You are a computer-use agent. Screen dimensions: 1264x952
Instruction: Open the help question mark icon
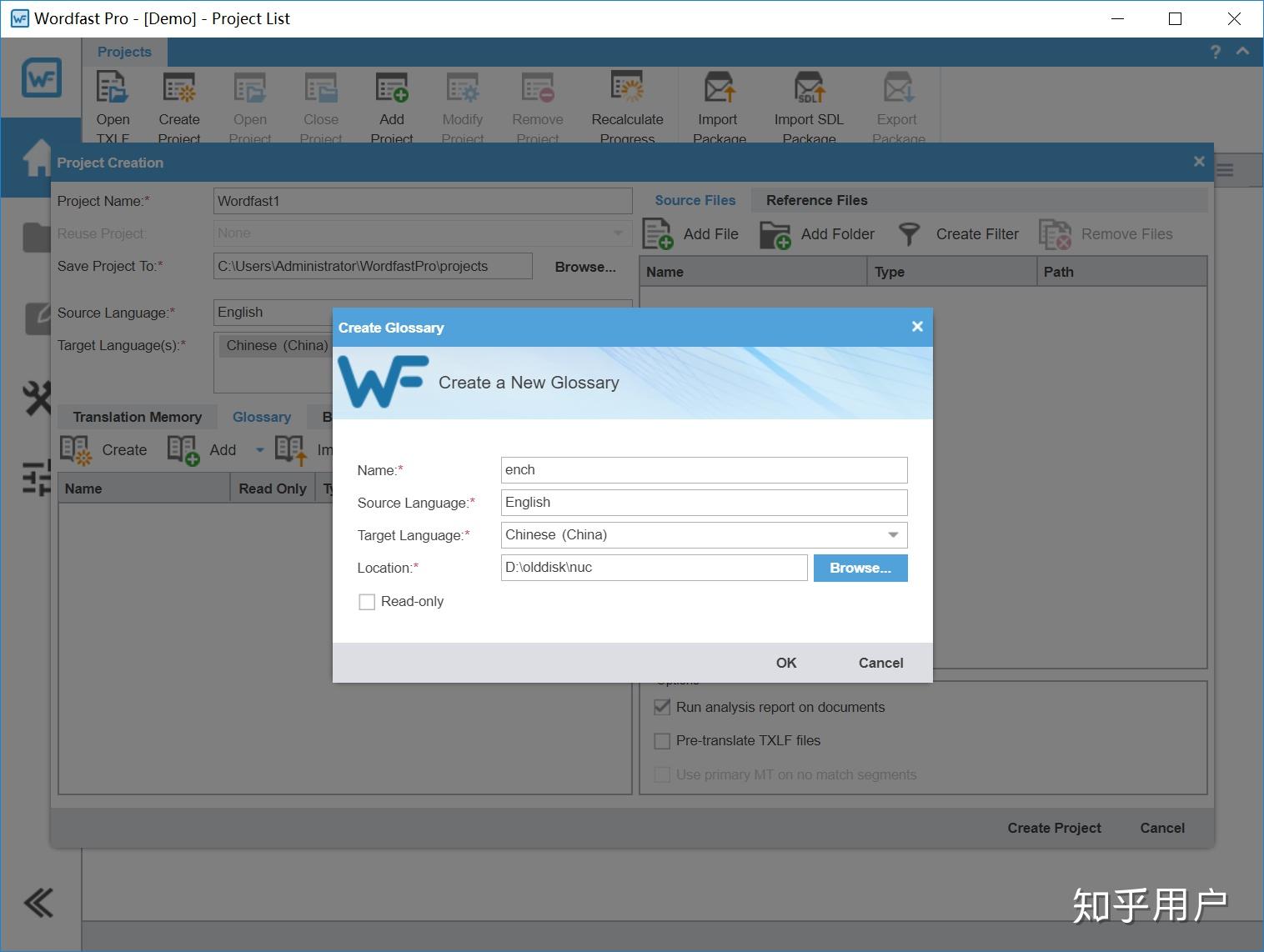(x=1216, y=52)
